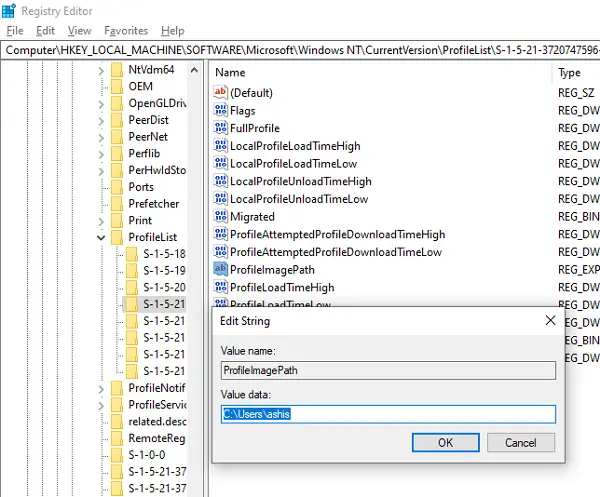Open the View menu

tap(80, 31)
